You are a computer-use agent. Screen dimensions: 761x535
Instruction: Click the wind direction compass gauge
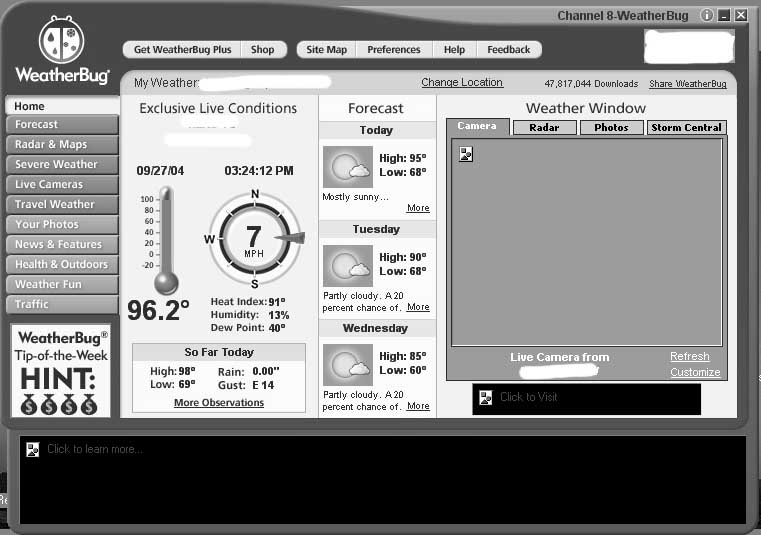pyautogui.click(x=254, y=238)
